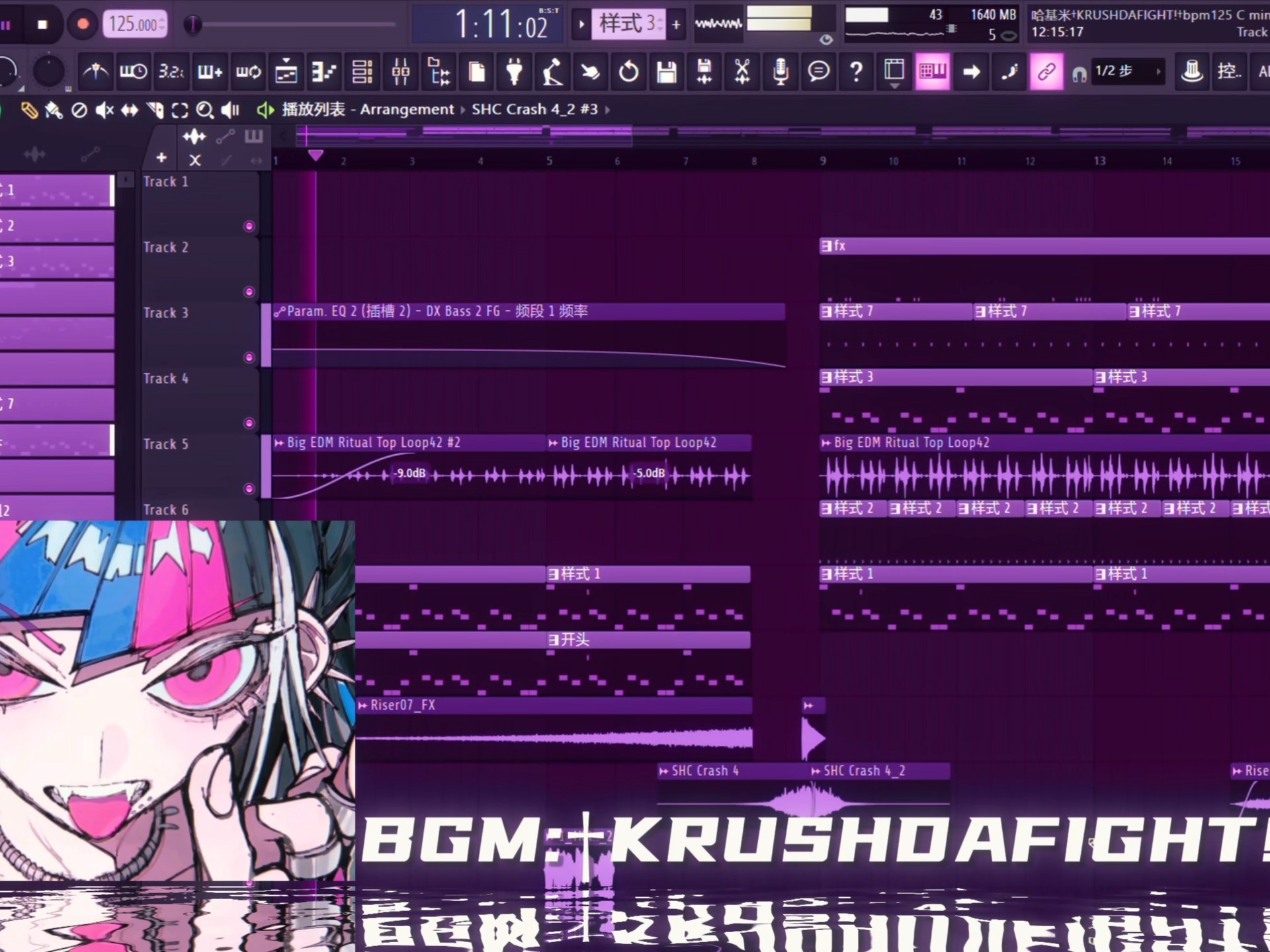Toggle mute dot on Track 1
The width and height of the screenshot is (1270, 952).
point(249,226)
